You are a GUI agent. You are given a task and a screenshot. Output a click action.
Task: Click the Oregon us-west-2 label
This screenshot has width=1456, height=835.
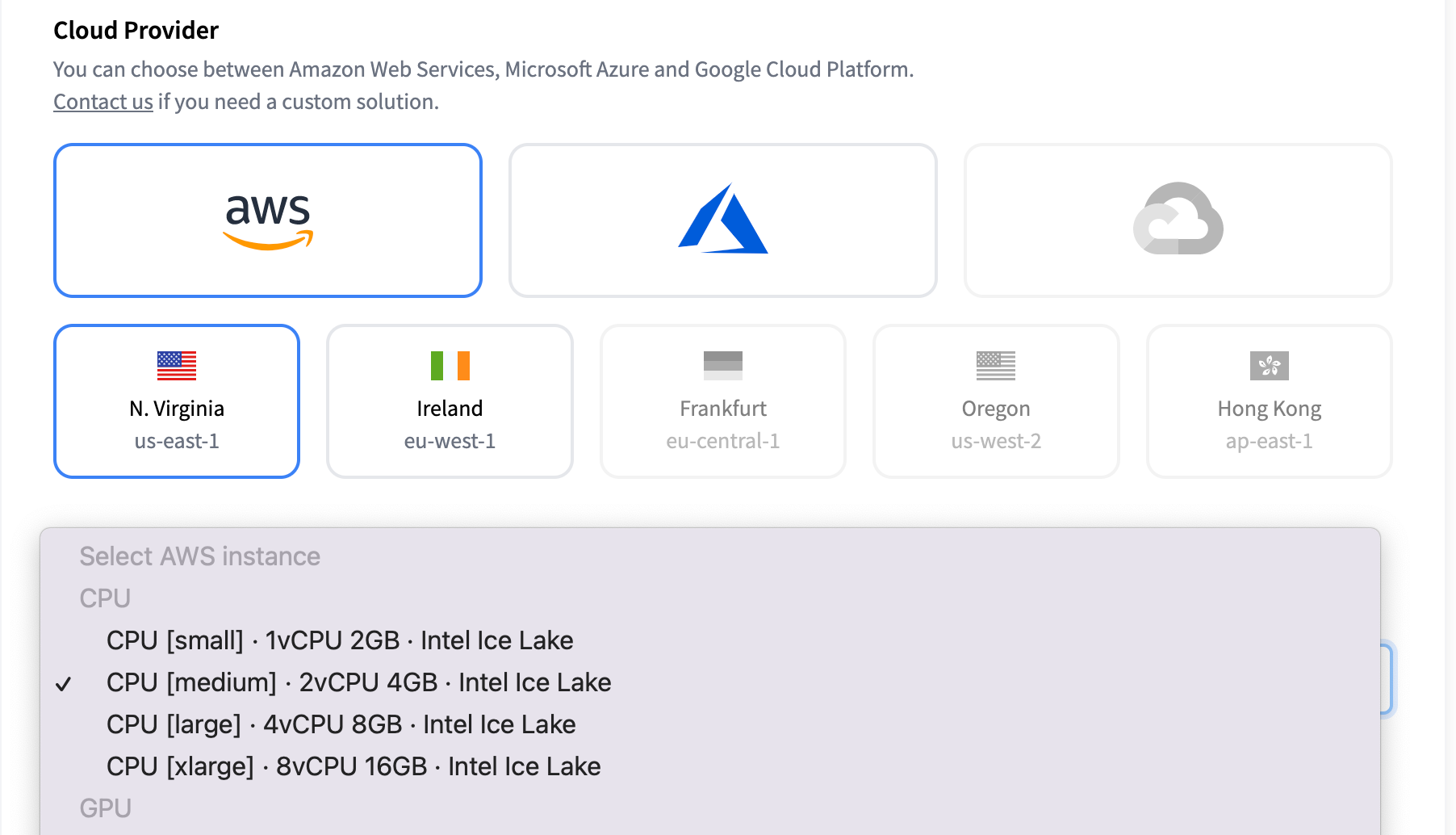click(x=995, y=425)
